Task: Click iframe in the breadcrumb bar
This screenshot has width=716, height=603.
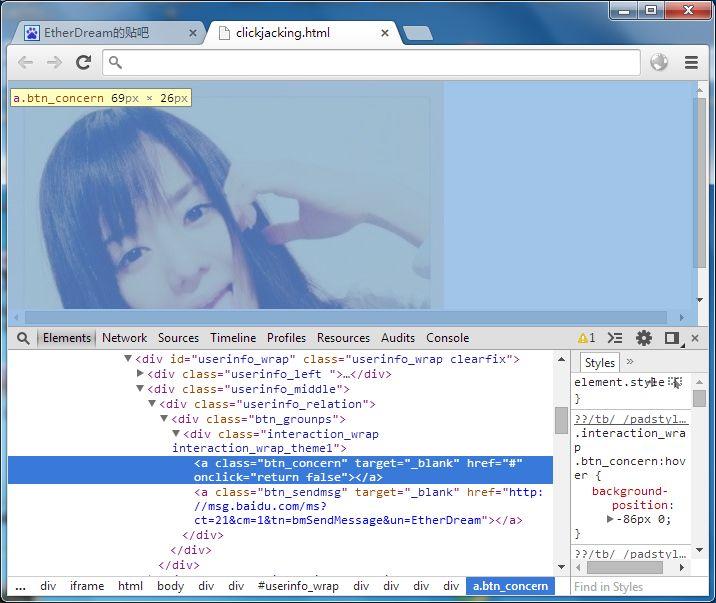Action: click(87, 586)
